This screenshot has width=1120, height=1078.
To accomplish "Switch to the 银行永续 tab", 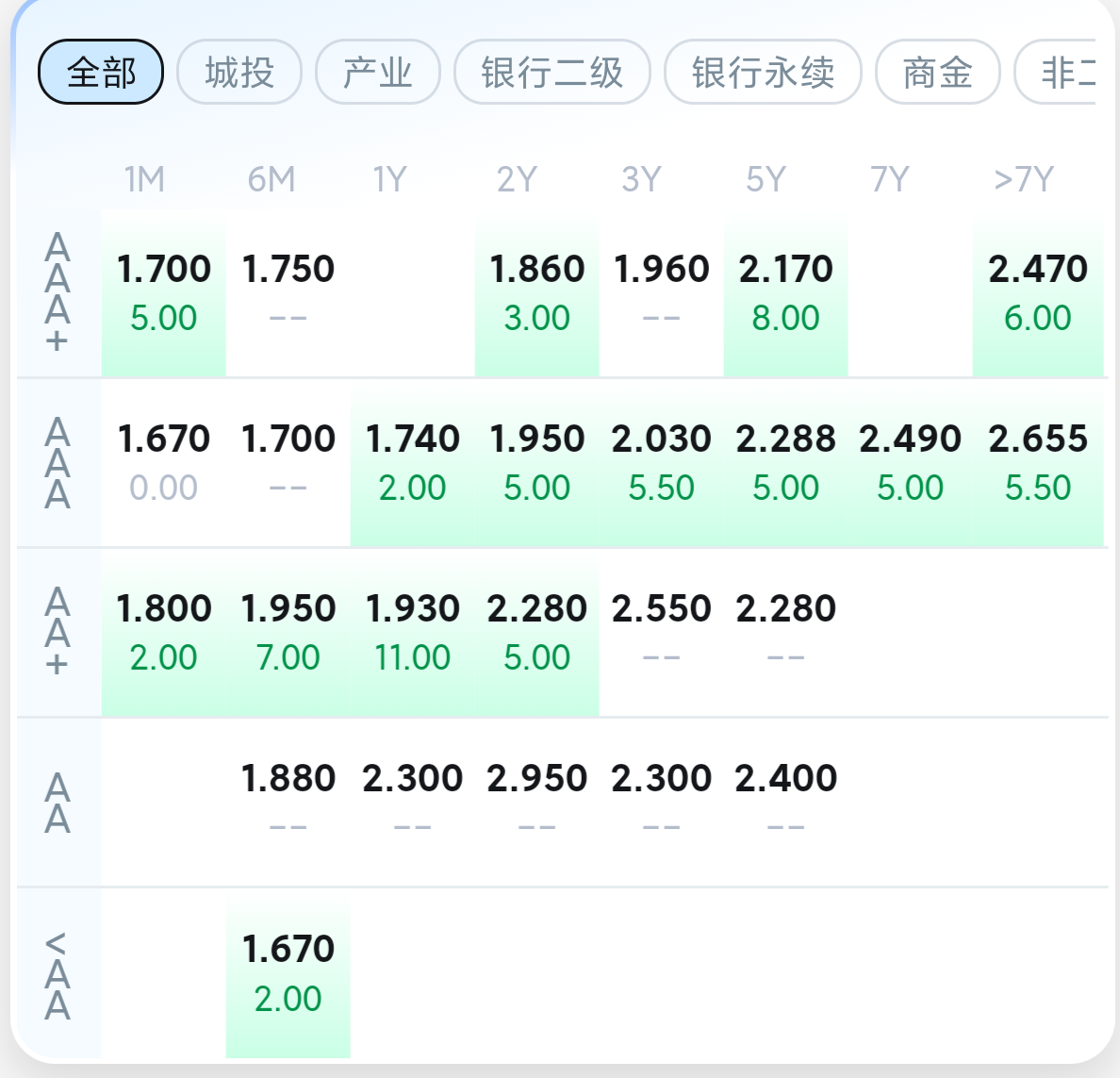I will [763, 72].
